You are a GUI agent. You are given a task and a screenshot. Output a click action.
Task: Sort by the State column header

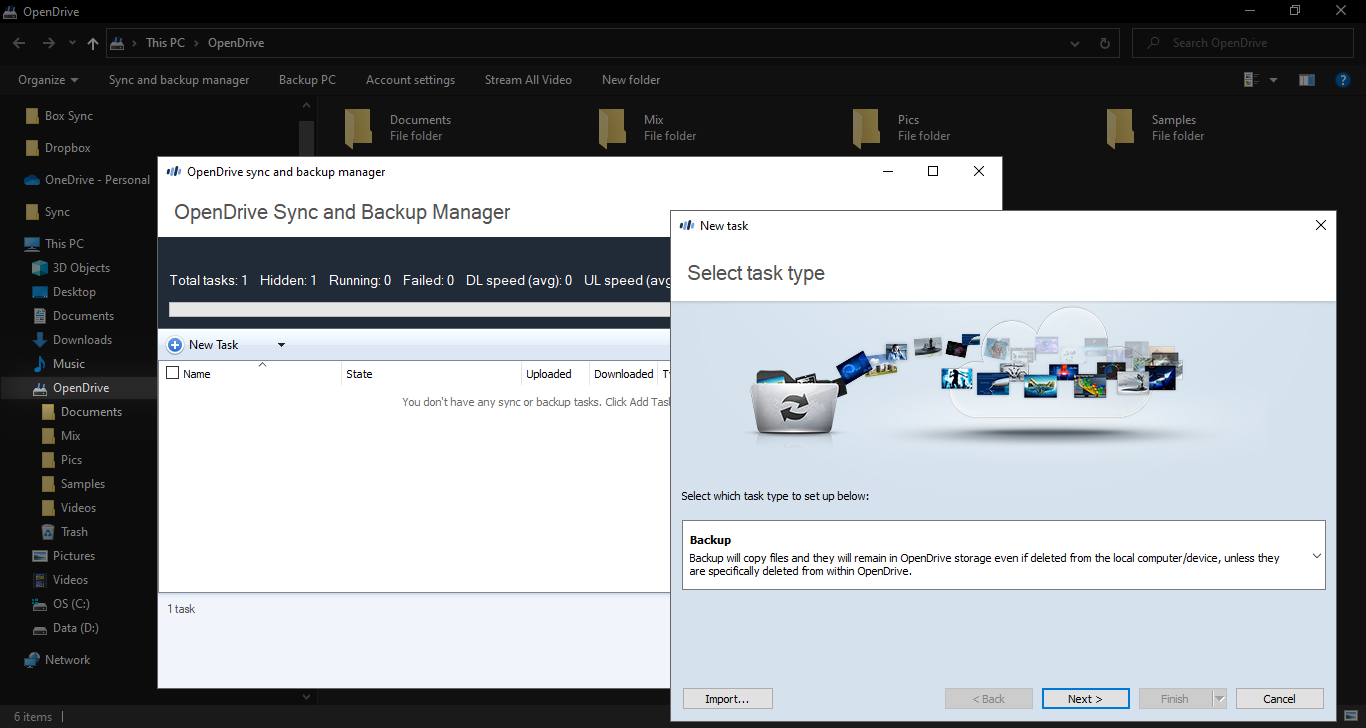(x=432, y=374)
